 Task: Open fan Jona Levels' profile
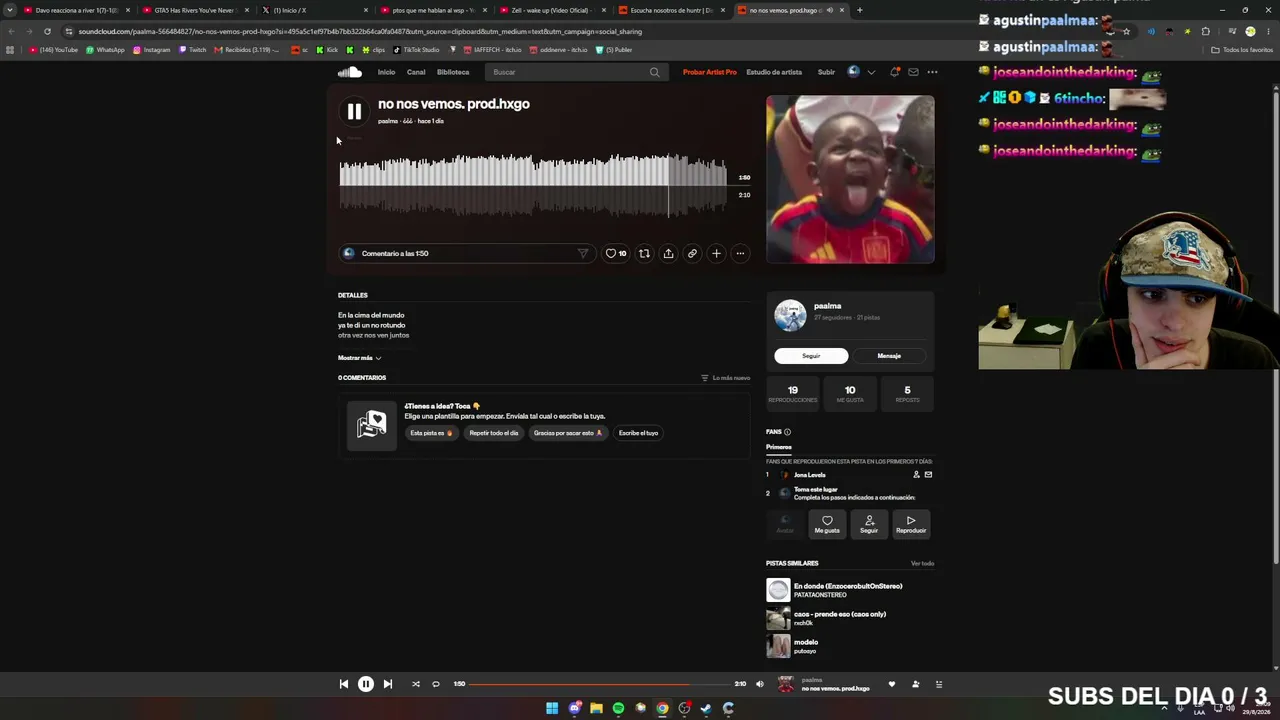(810, 475)
